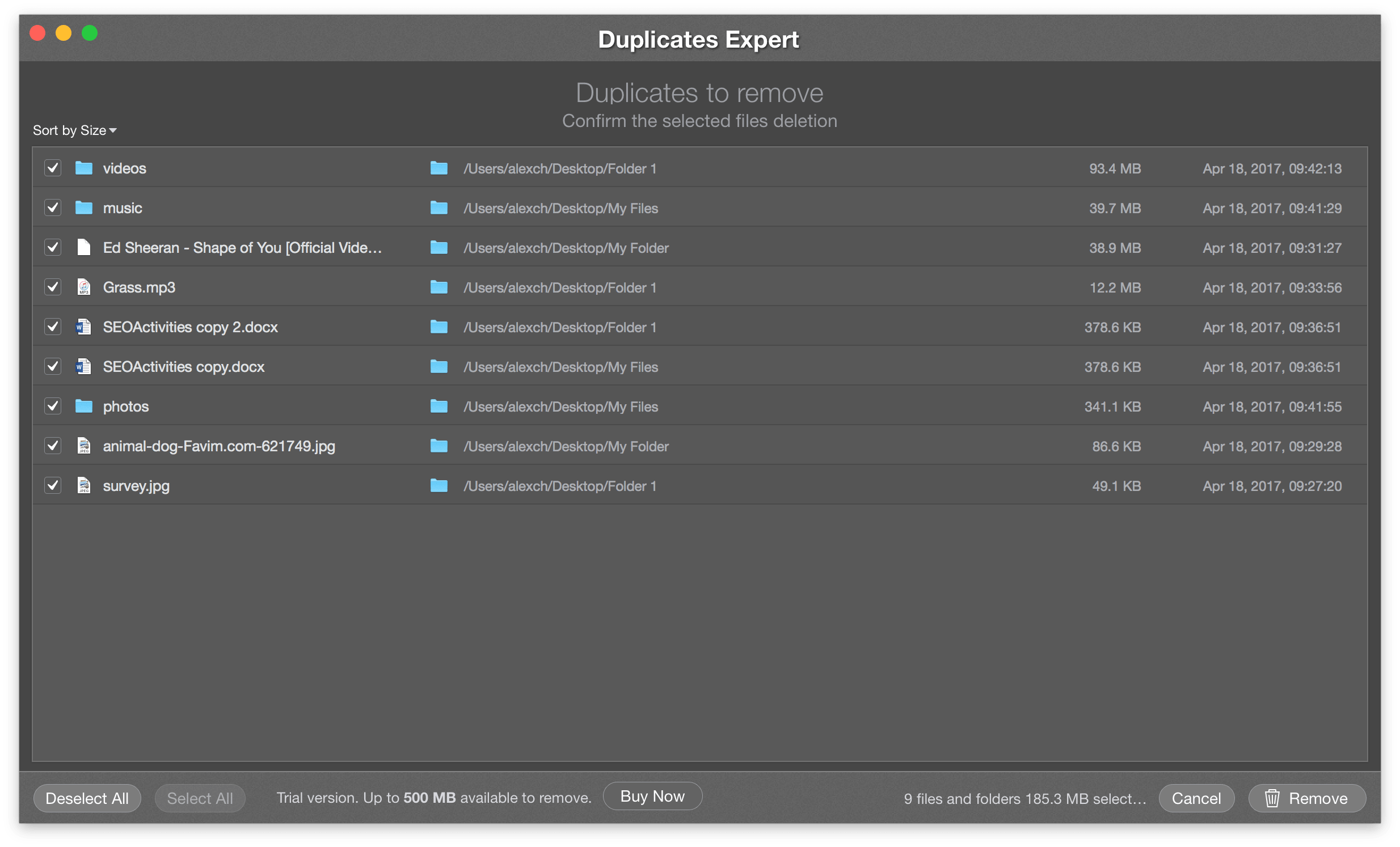Click path folder icon in SEOActivities copy.docx row
This screenshot has height=847, width=1400.
click(438, 367)
